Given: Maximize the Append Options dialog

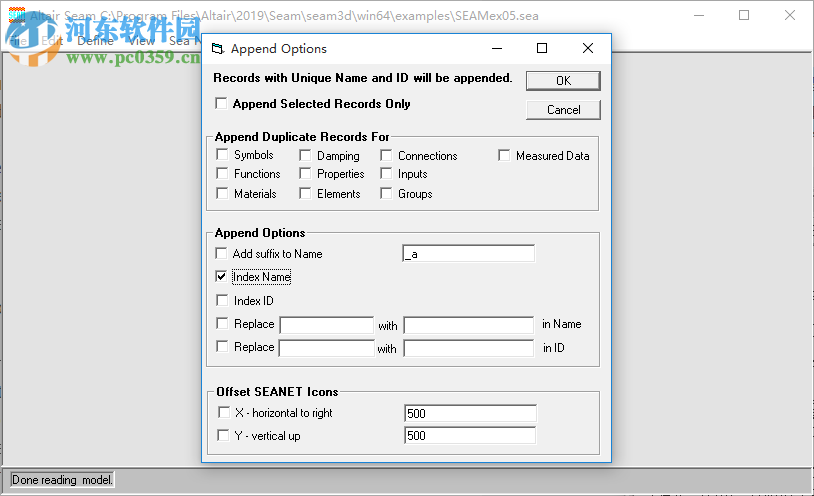Looking at the screenshot, I should (x=542, y=48).
